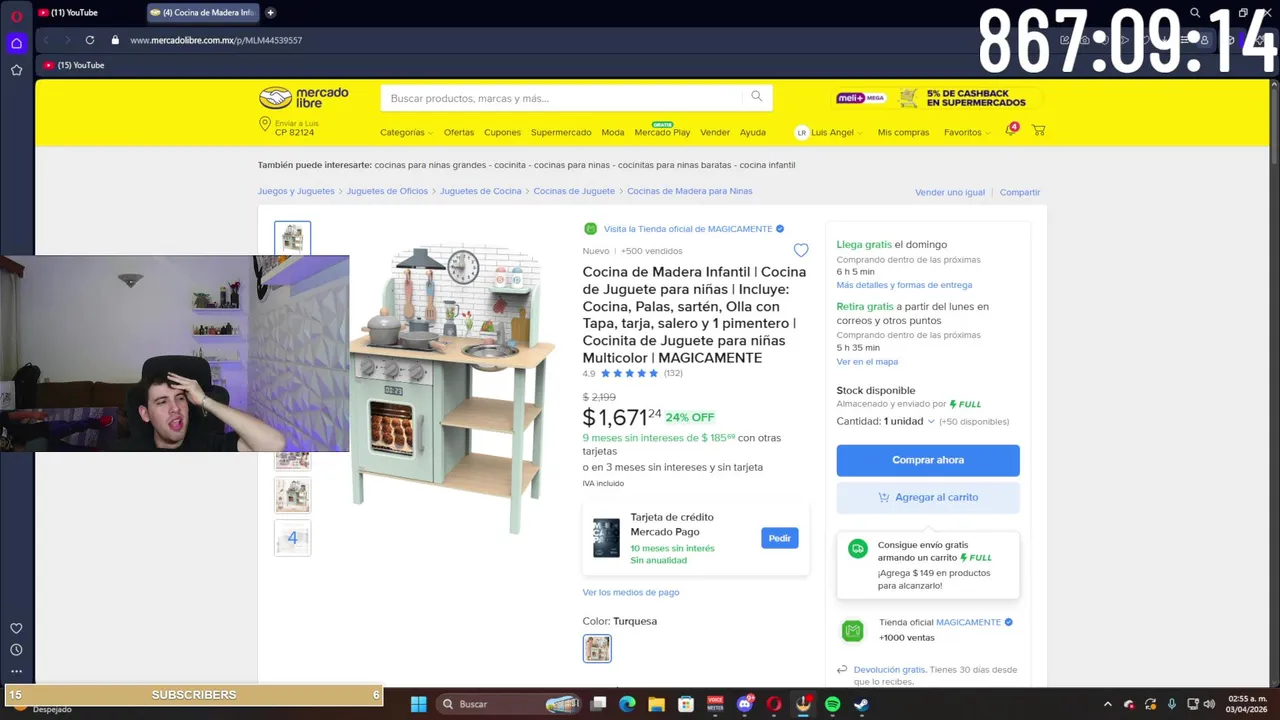Select the Cocina de Madera Infantil tab
1280x720 pixels.
tap(202, 13)
